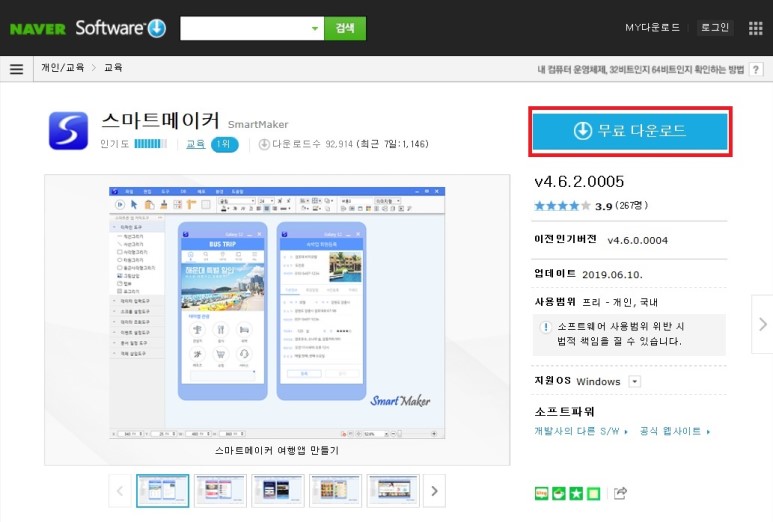Screen dimensions: 773x522
Task: Click update date 2019.06.10.
Action: [x=612, y=275]
